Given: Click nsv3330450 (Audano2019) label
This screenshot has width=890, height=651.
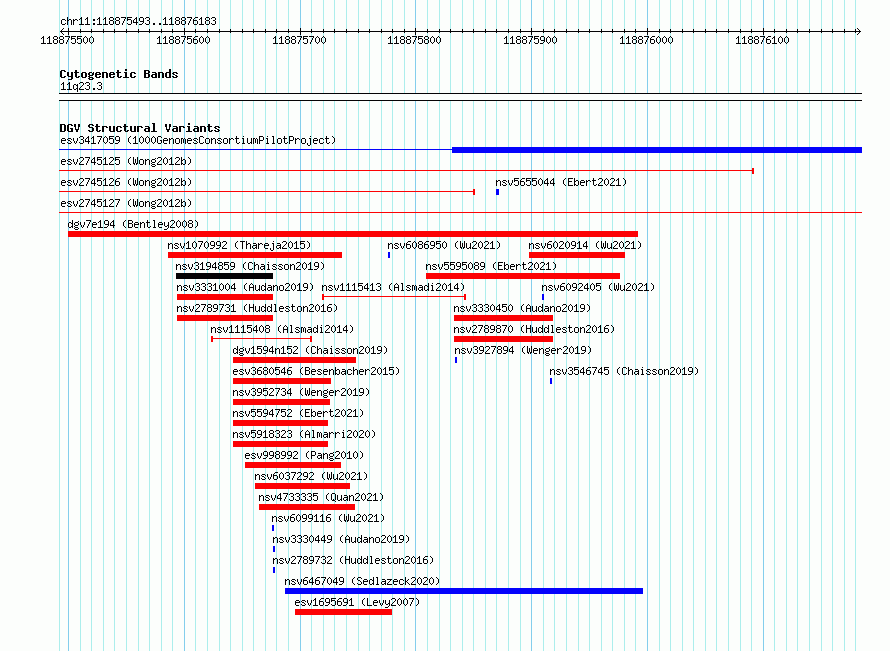Looking at the screenshot, I should [x=522, y=308].
